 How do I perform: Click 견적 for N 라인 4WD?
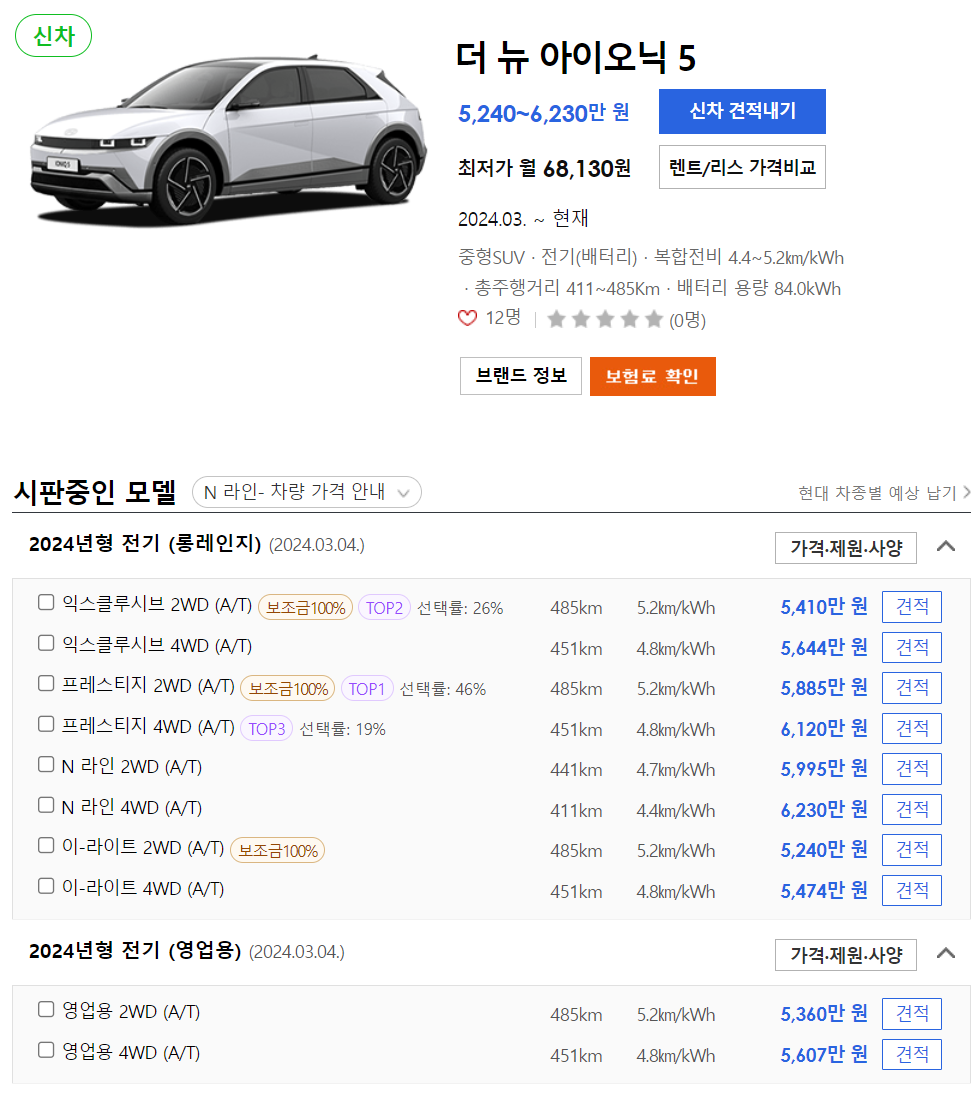point(912,810)
